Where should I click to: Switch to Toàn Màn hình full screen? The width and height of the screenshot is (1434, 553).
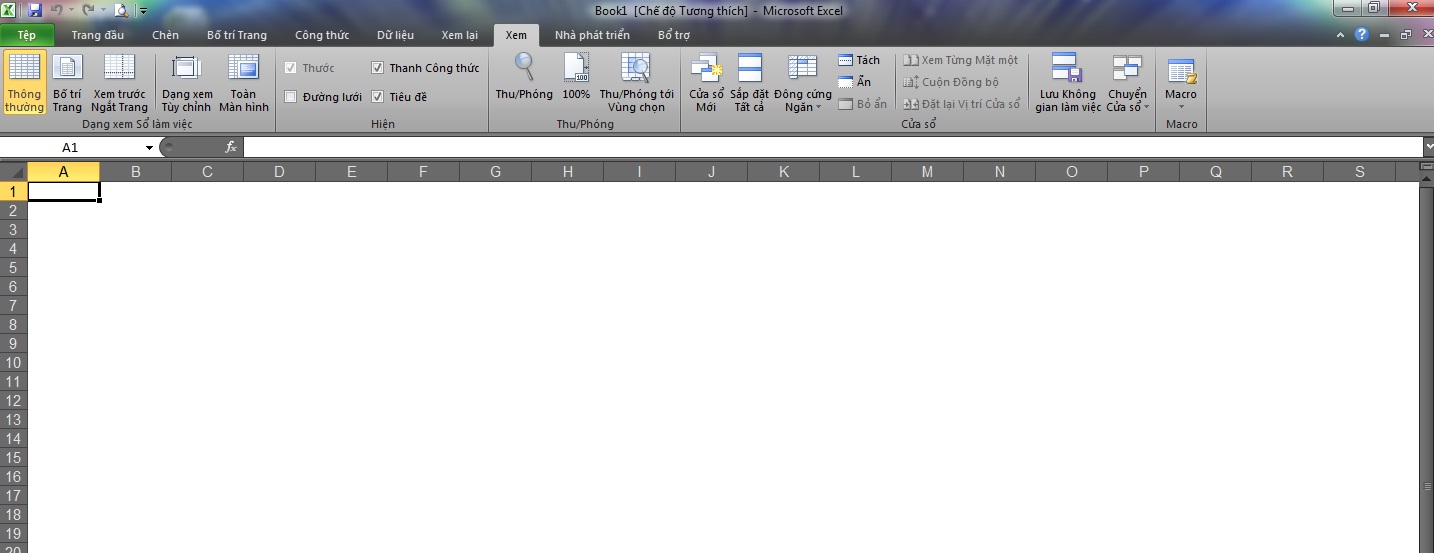[x=244, y=83]
